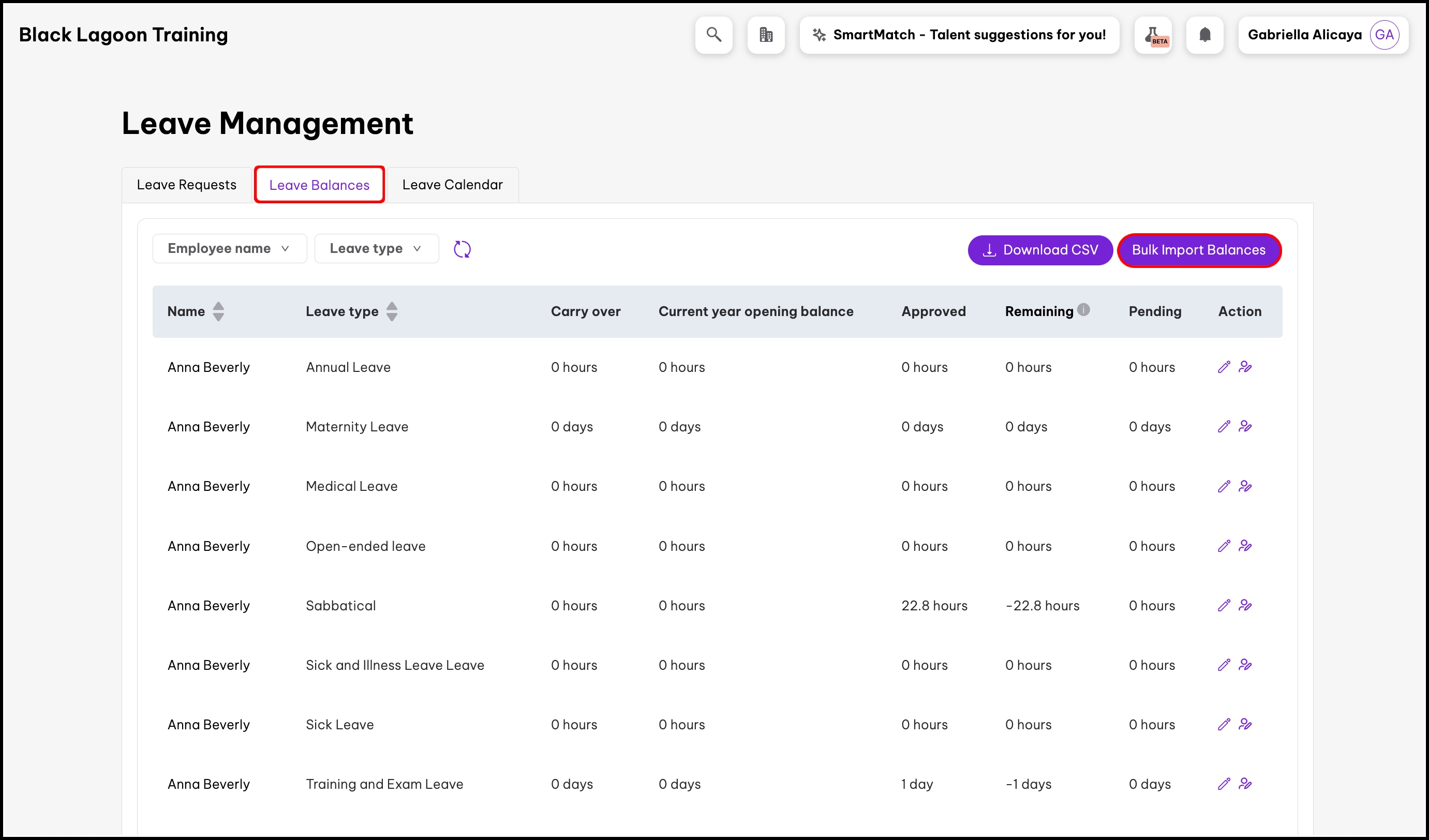This screenshot has width=1429, height=840.
Task: Open the company building icon
Action: 766,35
